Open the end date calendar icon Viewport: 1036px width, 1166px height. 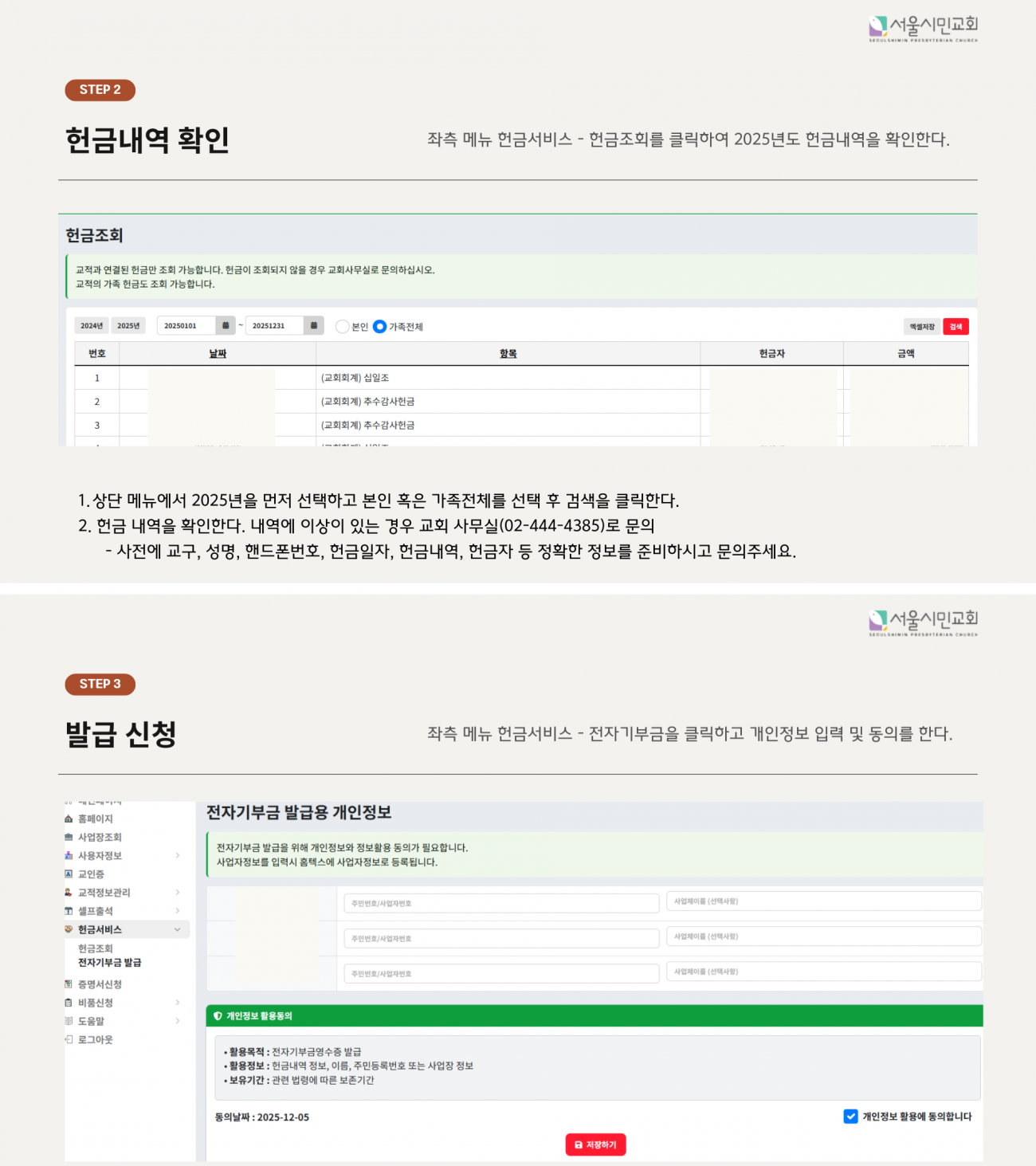point(313,326)
